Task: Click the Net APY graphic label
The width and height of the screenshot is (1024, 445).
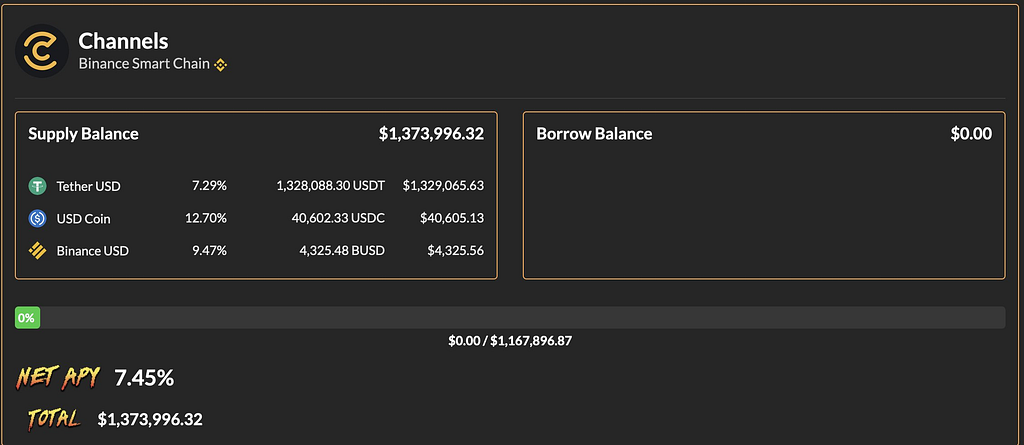Action: click(59, 378)
